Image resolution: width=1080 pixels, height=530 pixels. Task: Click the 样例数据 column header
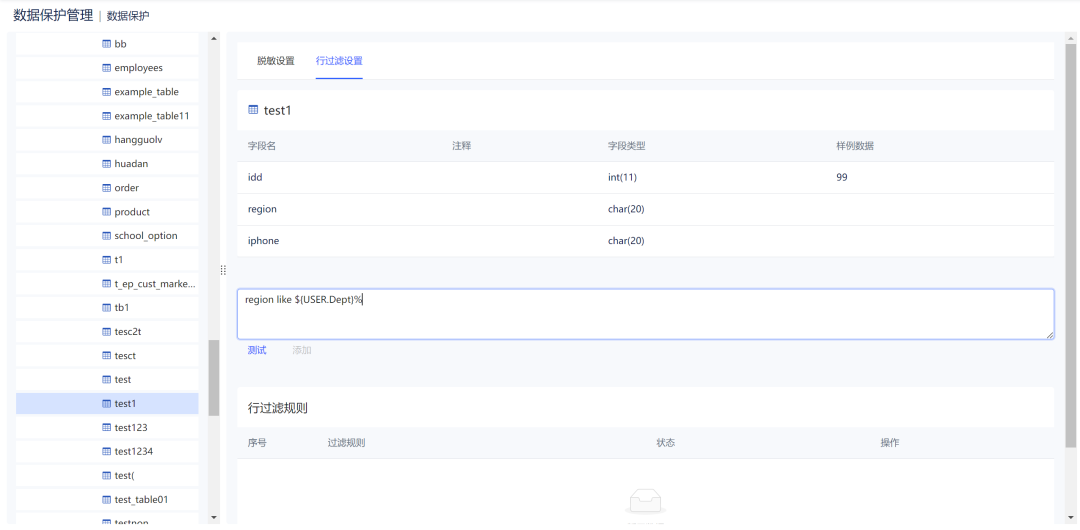pos(855,146)
